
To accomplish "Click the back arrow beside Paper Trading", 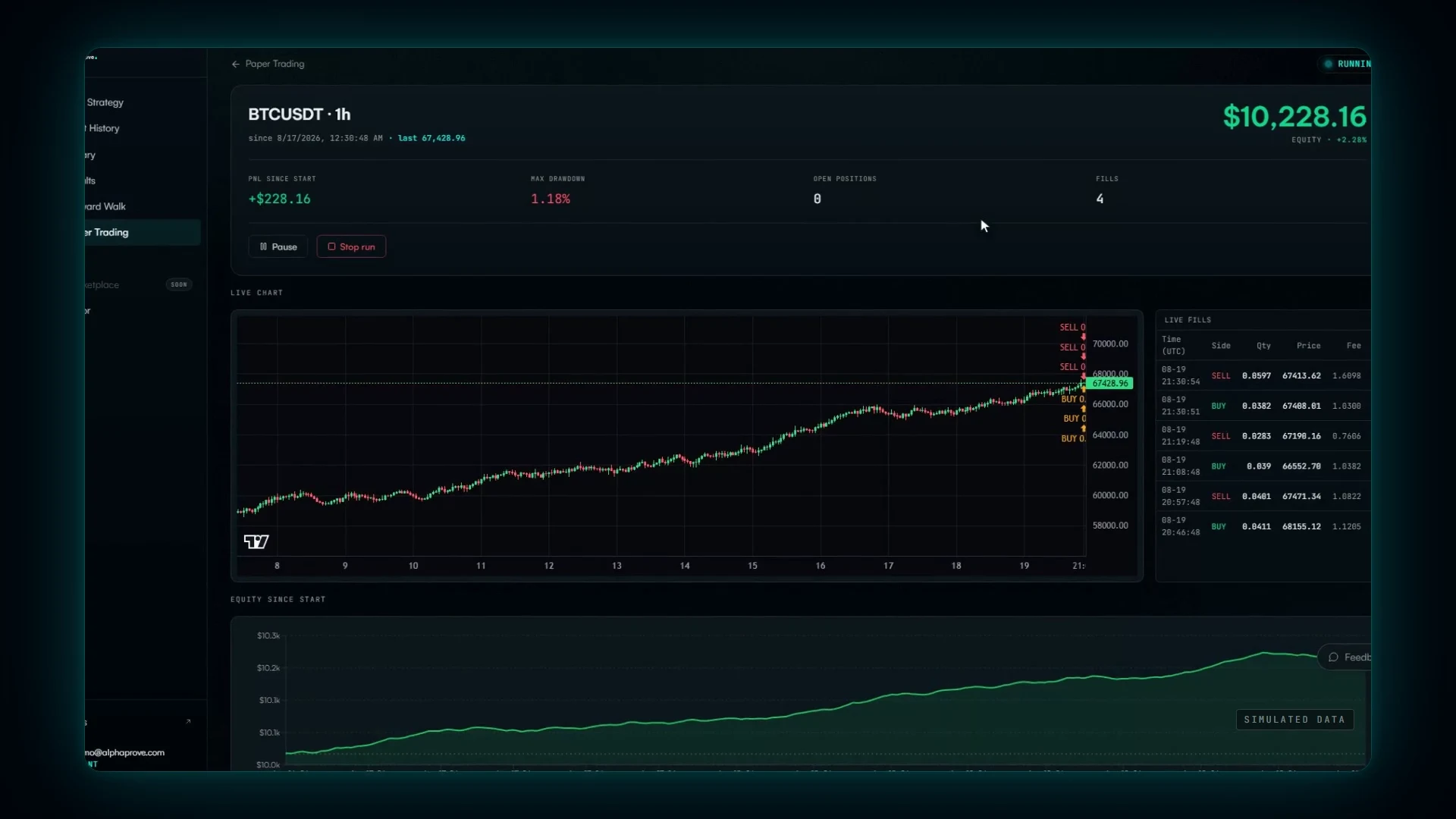I will 235,64.
